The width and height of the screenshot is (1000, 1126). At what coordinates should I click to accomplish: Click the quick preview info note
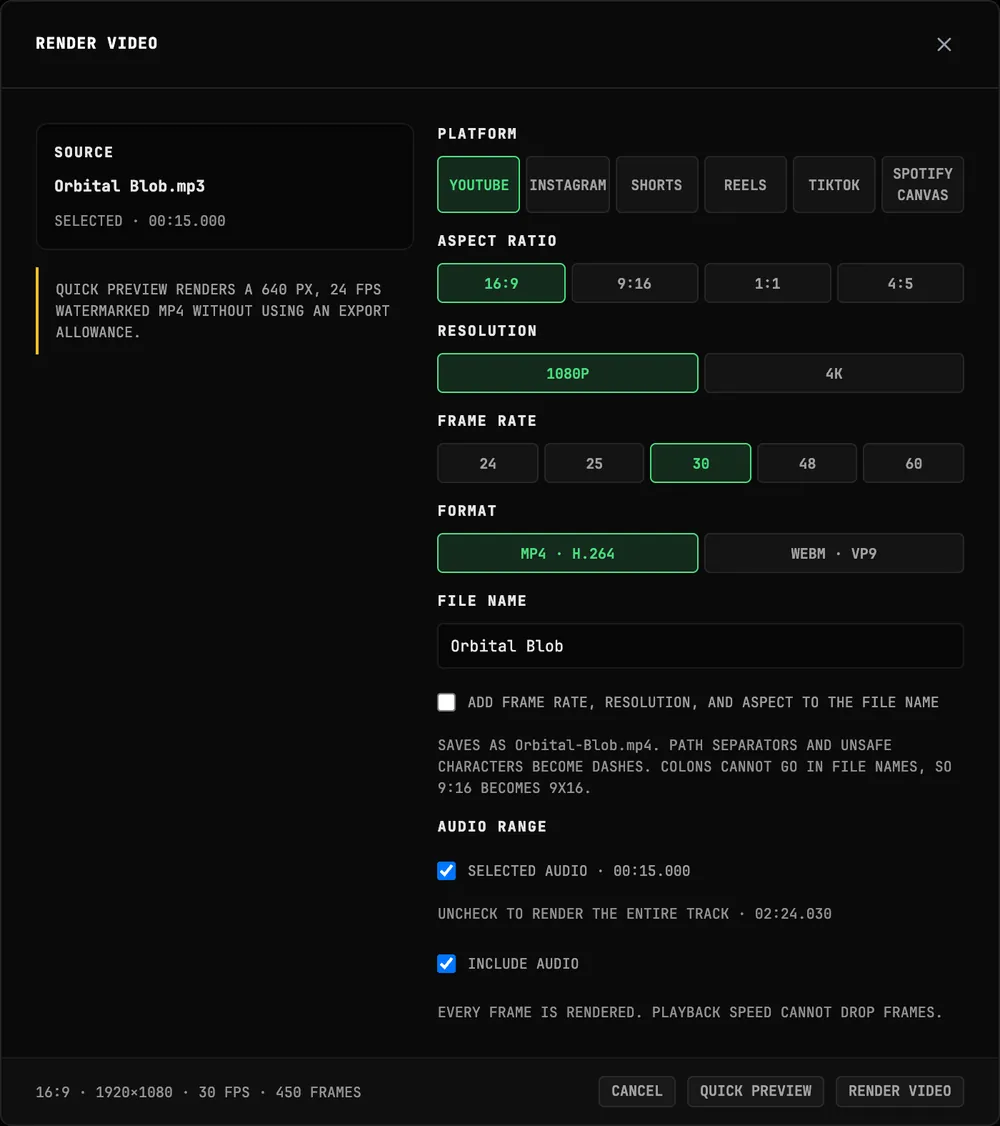[223, 311]
